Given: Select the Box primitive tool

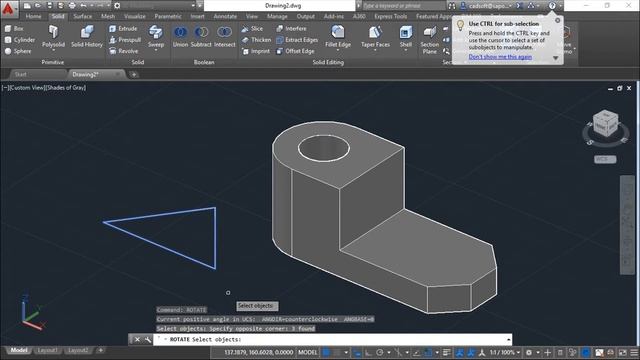Looking at the screenshot, I should pyautogui.click(x=14, y=29).
